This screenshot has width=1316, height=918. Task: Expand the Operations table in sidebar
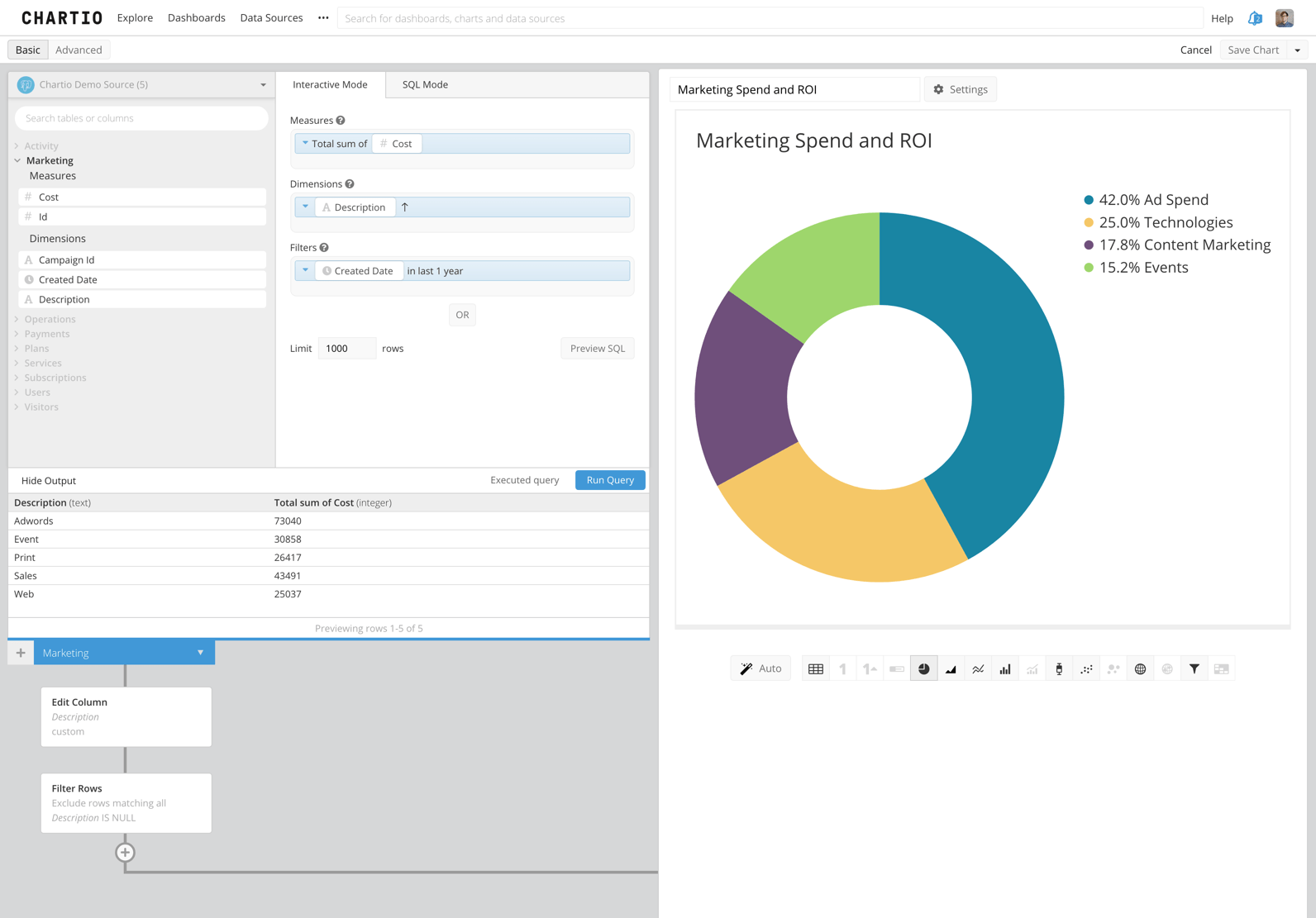pos(50,319)
